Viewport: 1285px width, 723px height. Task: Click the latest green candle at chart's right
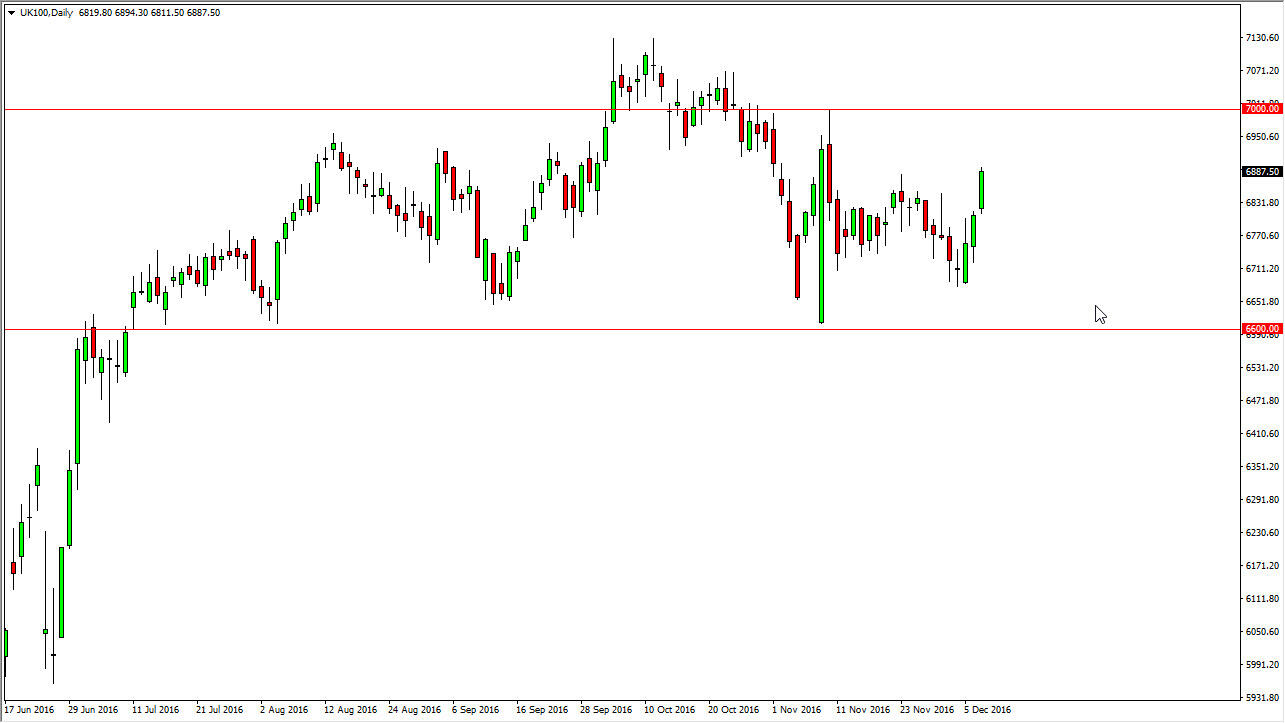coord(982,190)
